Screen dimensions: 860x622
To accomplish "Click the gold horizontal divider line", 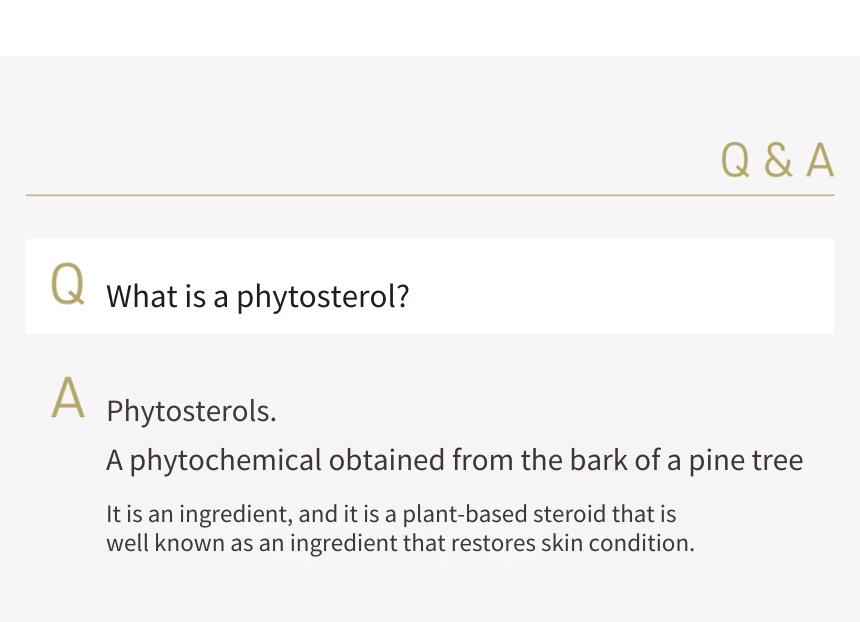I will click(429, 195).
